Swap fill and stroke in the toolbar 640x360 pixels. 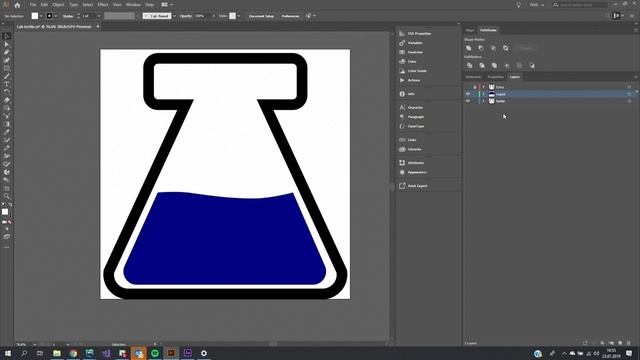point(10,205)
